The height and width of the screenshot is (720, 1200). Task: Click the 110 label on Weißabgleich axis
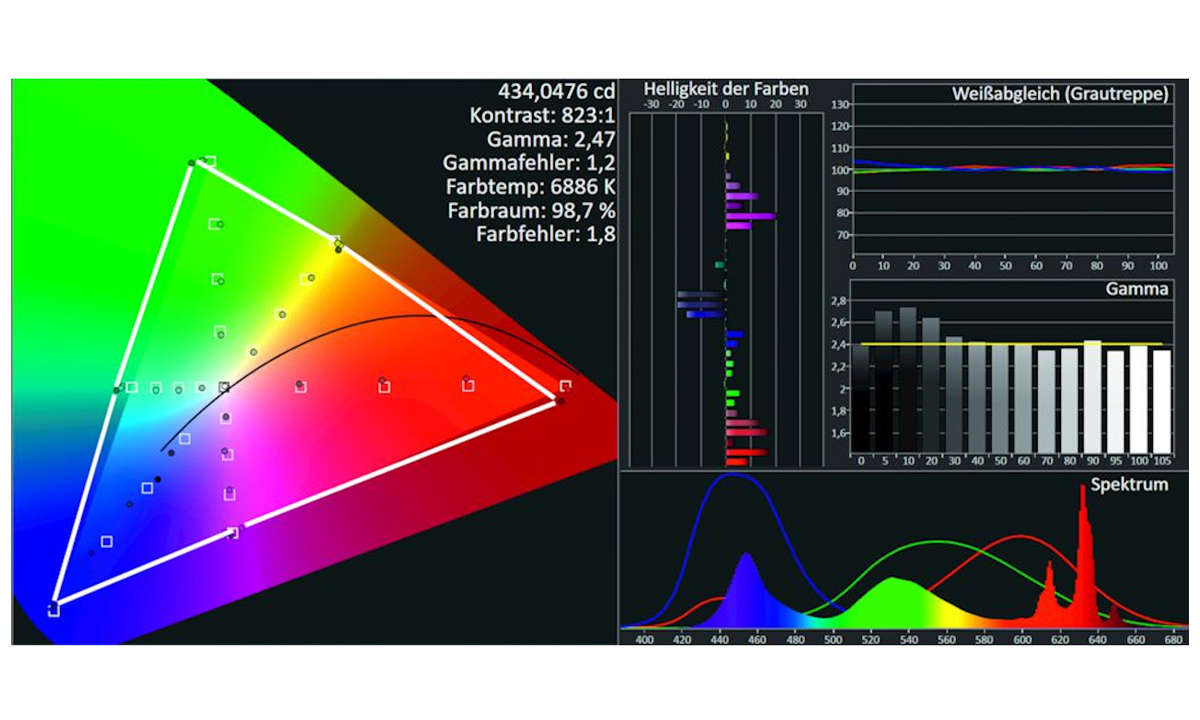click(x=840, y=148)
